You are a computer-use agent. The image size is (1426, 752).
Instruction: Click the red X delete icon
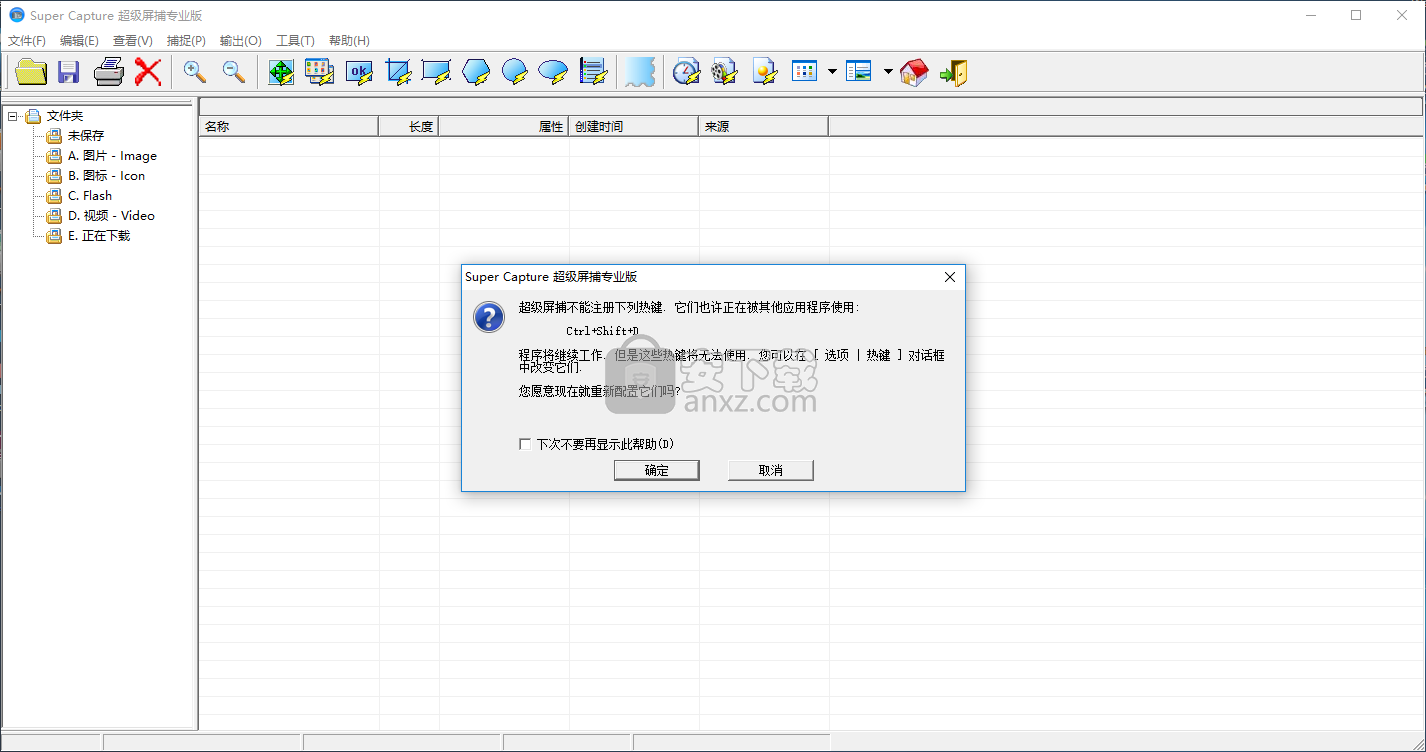pyautogui.click(x=148, y=72)
